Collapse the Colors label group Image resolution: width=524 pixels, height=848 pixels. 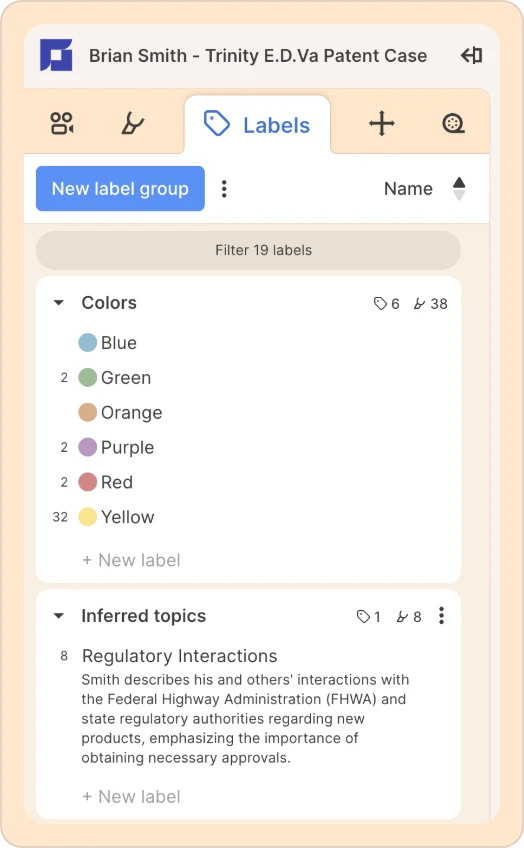coord(59,303)
